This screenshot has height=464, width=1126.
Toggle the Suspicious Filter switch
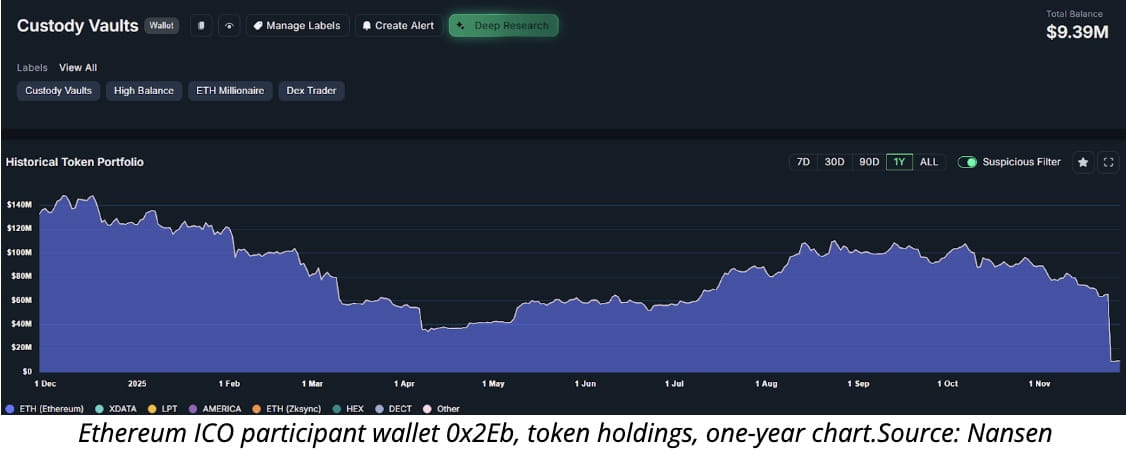pyautogui.click(x=967, y=162)
